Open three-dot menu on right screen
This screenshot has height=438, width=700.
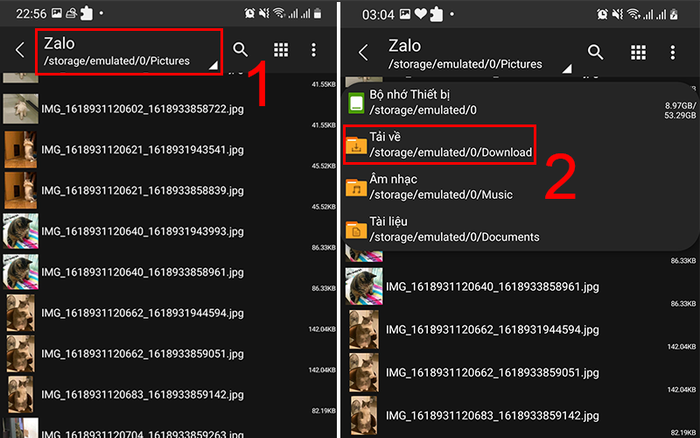673,52
